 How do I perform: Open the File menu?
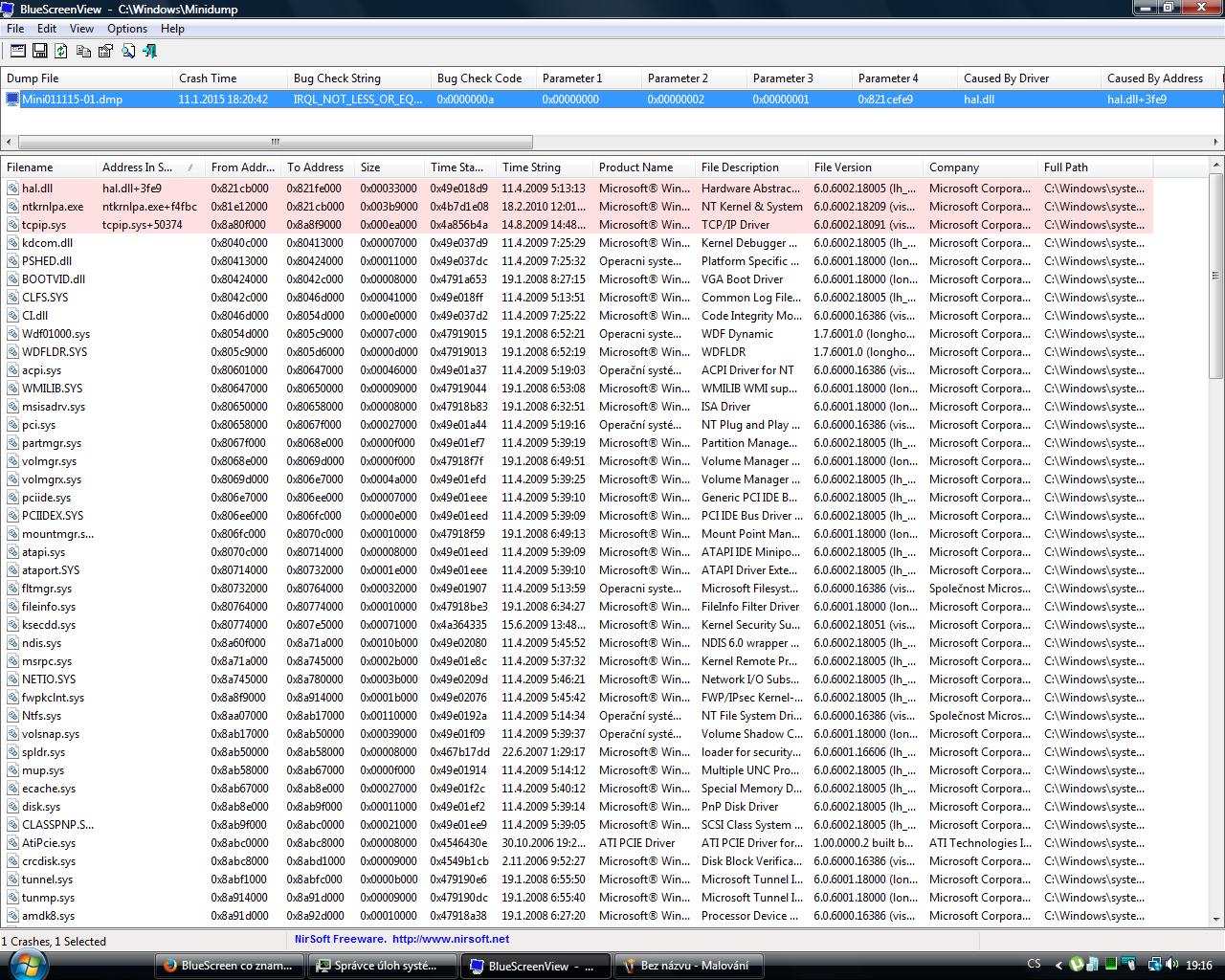15,29
